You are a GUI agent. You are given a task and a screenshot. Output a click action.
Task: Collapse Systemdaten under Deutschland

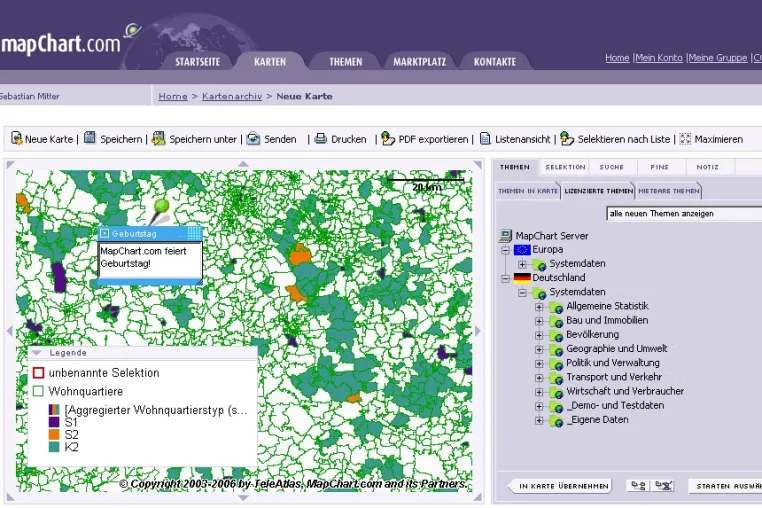pyautogui.click(x=522, y=293)
